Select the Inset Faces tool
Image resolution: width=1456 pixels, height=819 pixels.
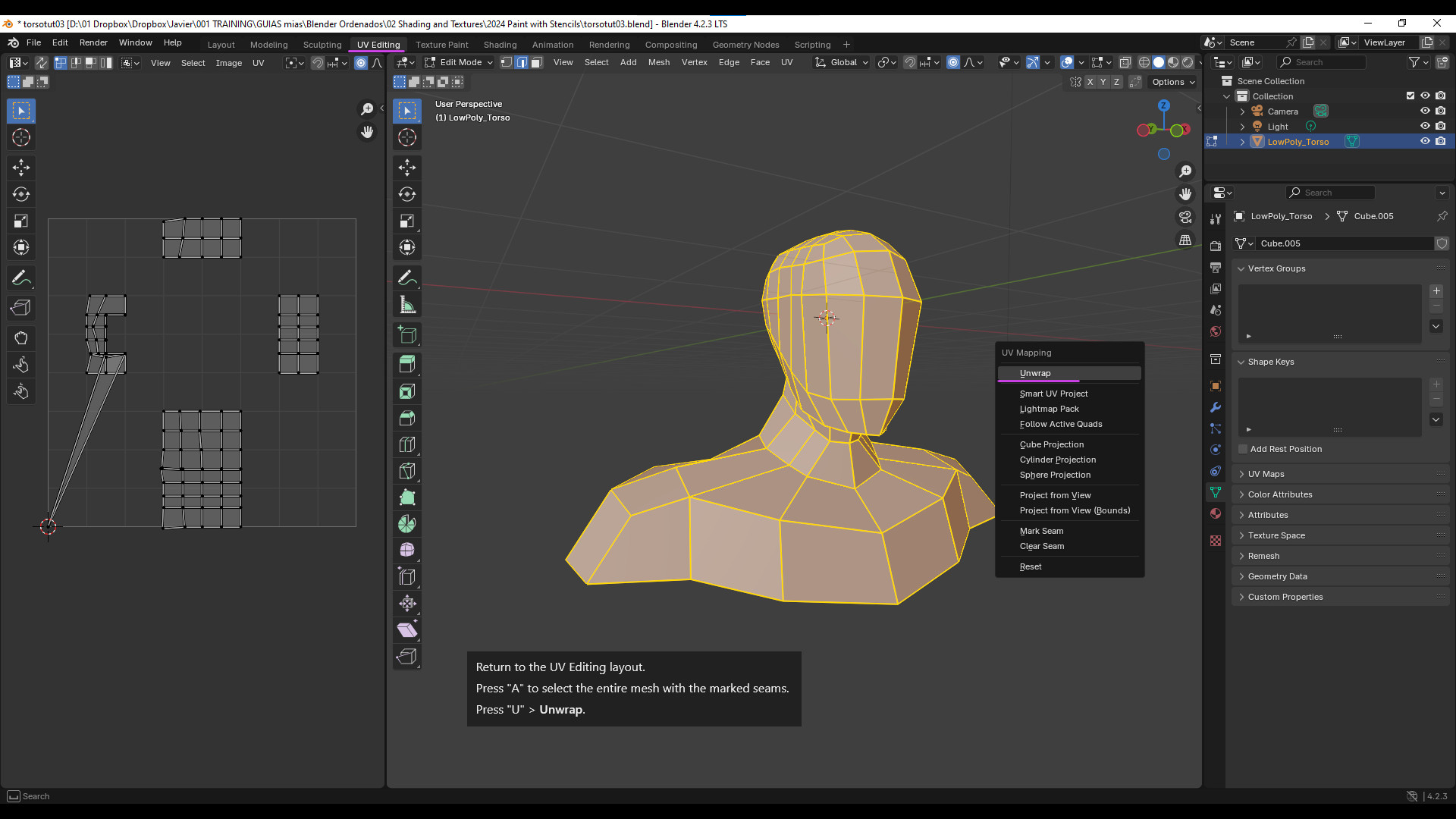(407, 391)
